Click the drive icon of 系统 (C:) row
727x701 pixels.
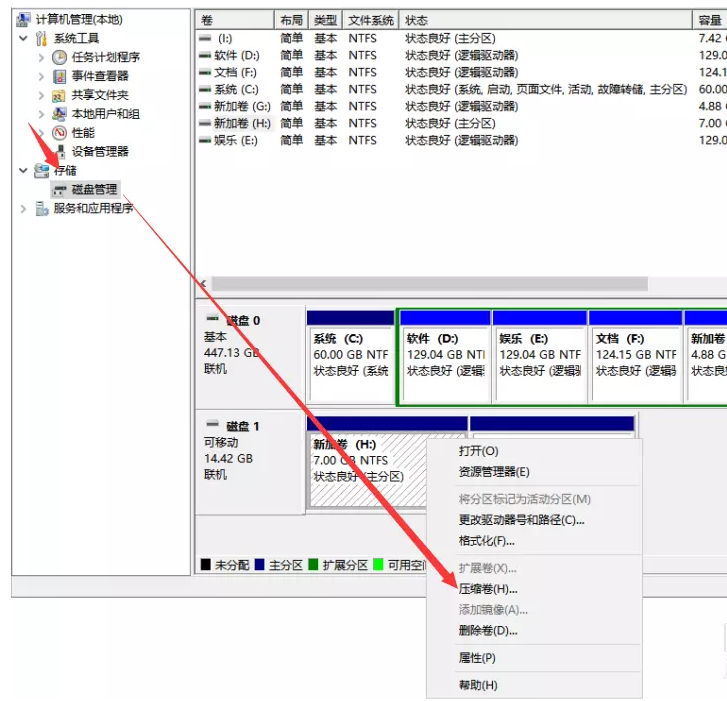pyautogui.click(x=205, y=89)
